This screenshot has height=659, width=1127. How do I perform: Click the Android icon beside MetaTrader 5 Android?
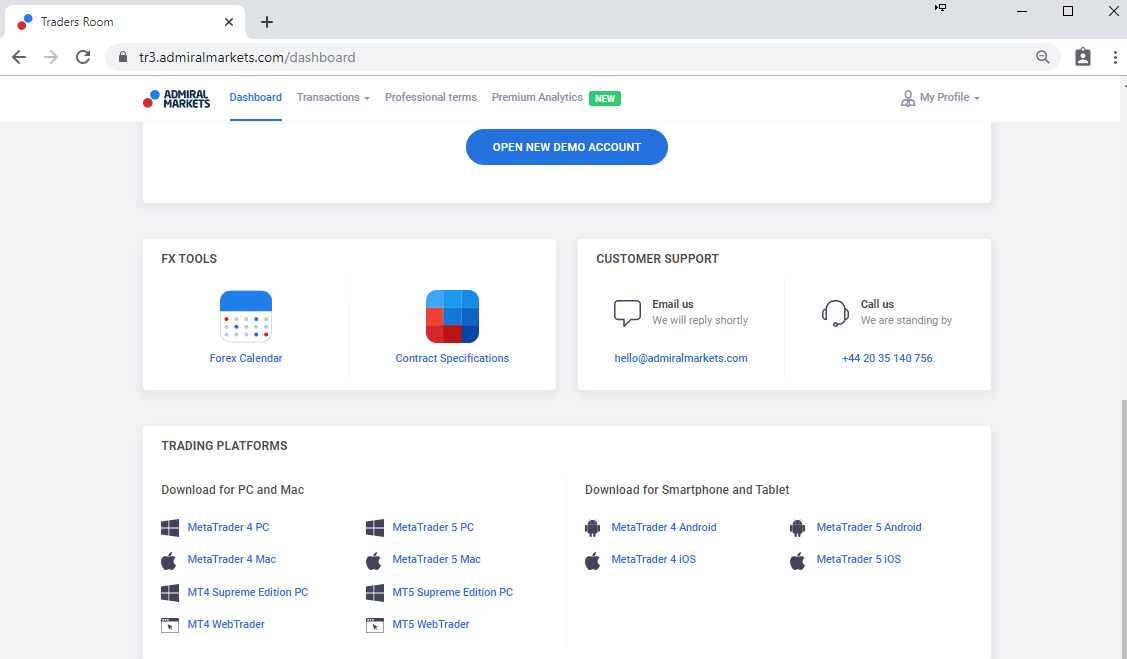point(797,527)
